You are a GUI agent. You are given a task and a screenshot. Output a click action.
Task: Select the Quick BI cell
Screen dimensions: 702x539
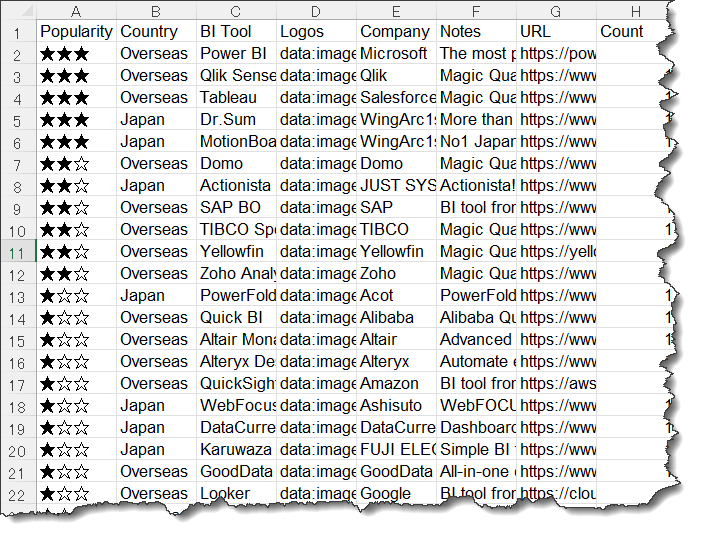(x=236, y=317)
